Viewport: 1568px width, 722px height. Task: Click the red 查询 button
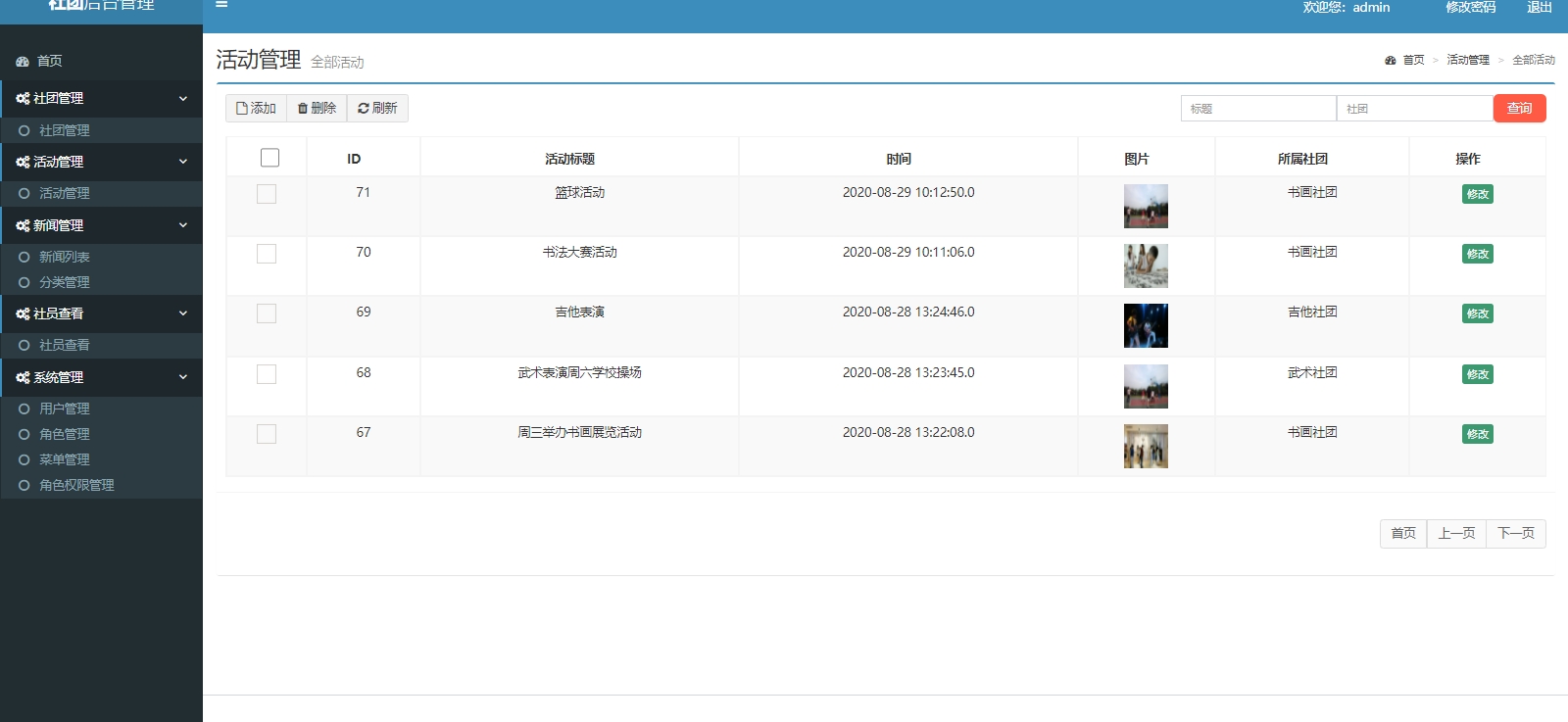[x=1520, y=108]
